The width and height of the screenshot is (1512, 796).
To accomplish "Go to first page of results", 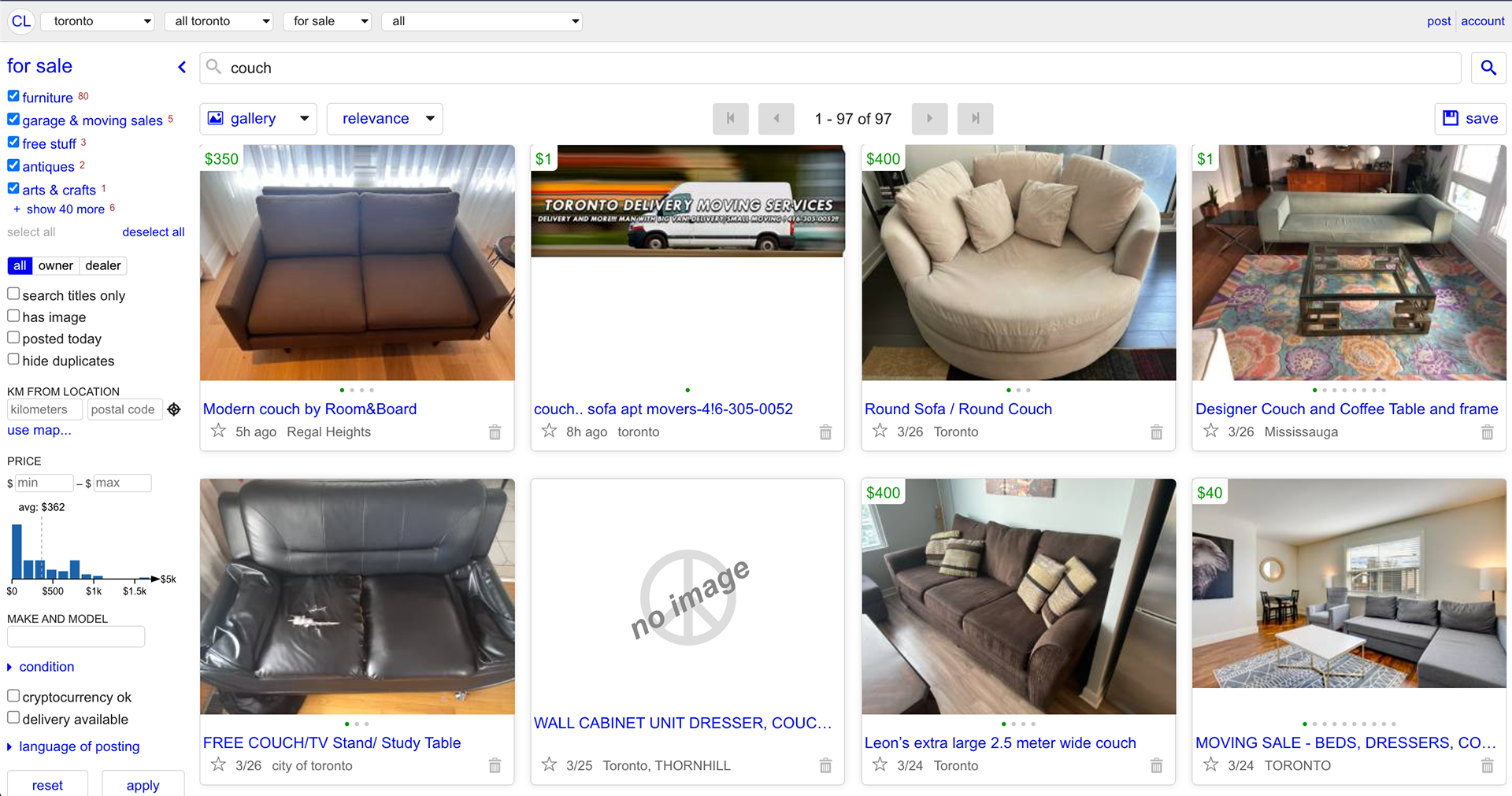I will pos(730,119).
